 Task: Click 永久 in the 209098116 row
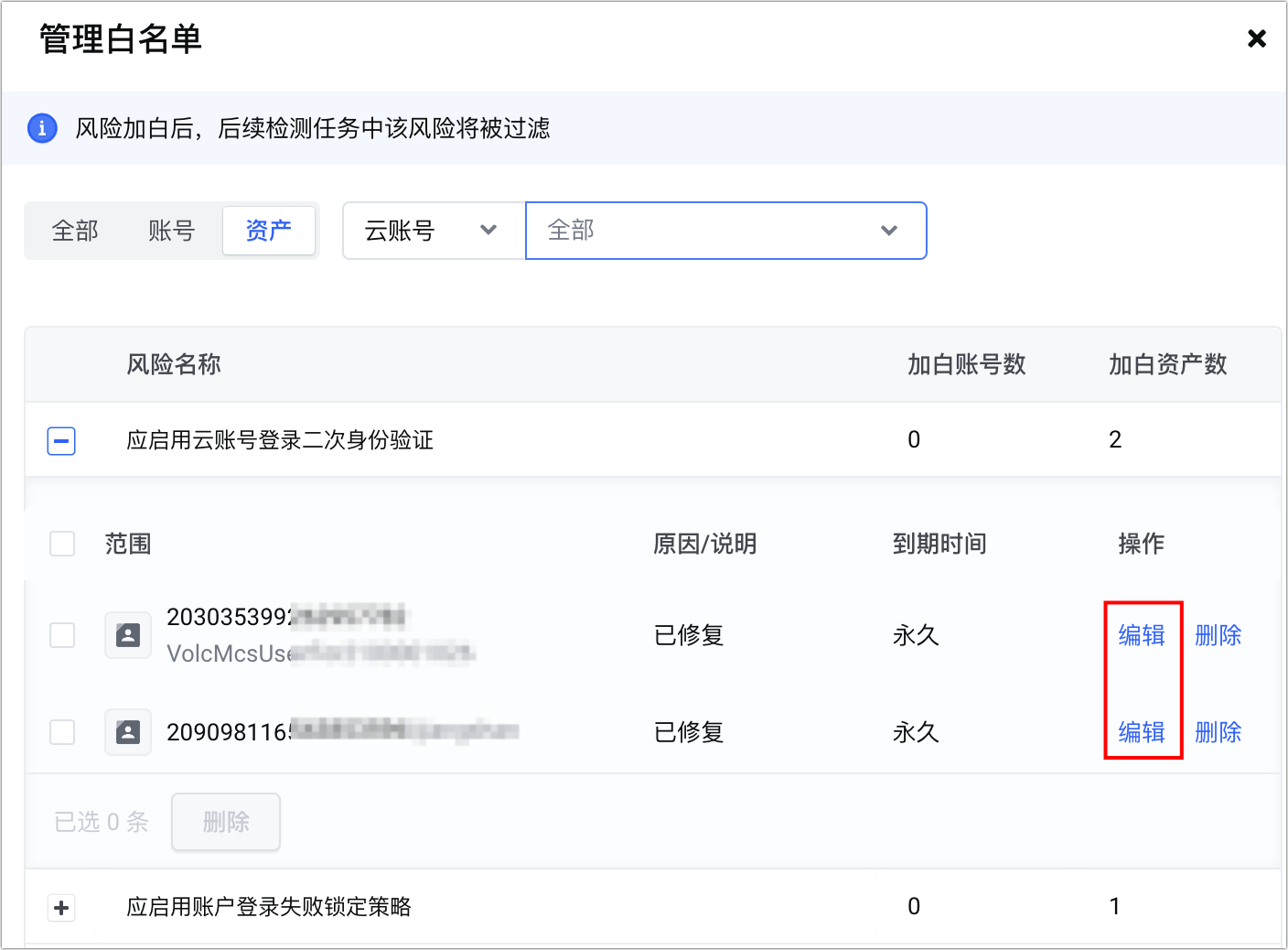(x=916, y=732)
